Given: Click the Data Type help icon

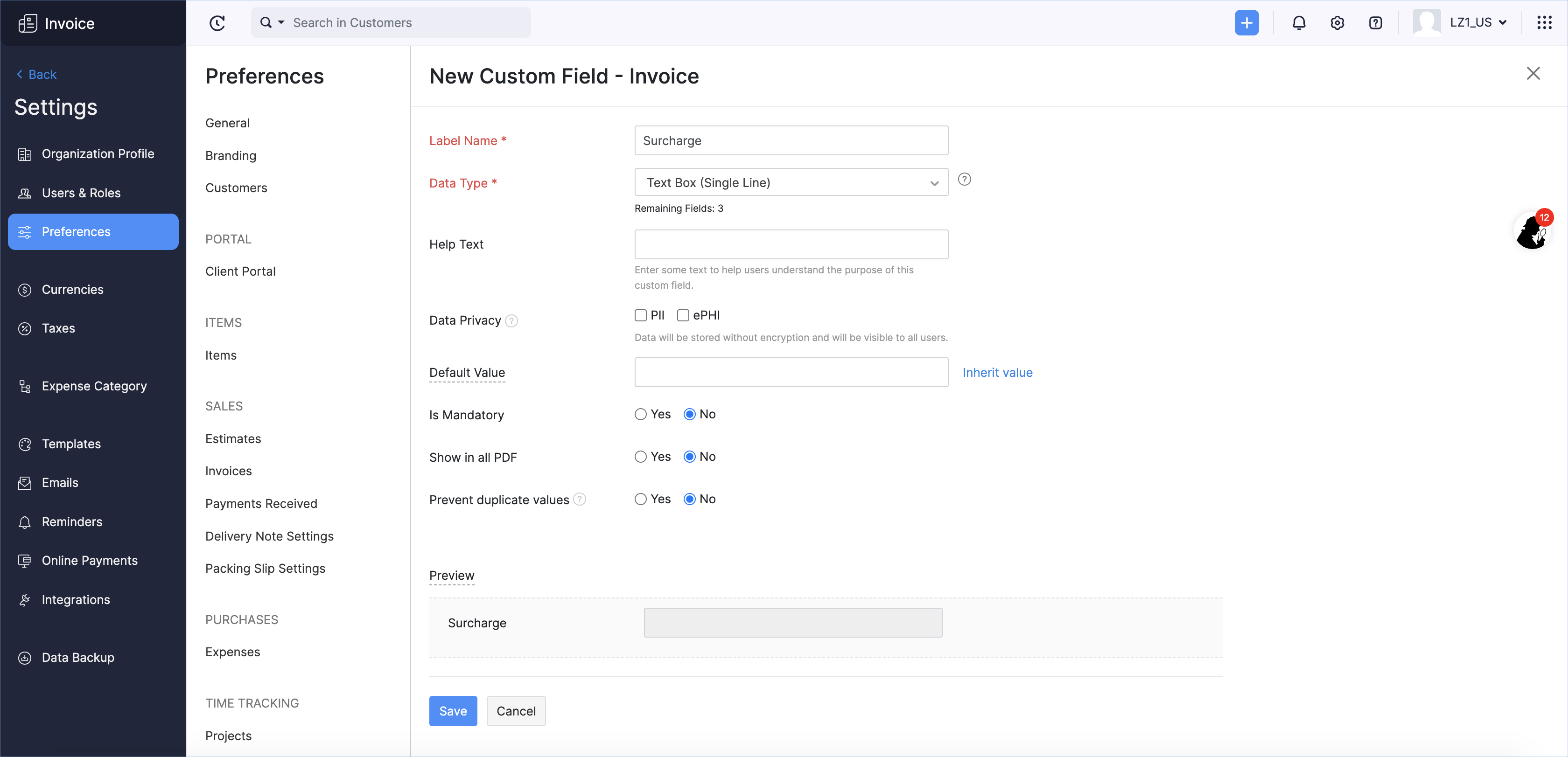Looking at the screenshot, I should coord(964,180).
